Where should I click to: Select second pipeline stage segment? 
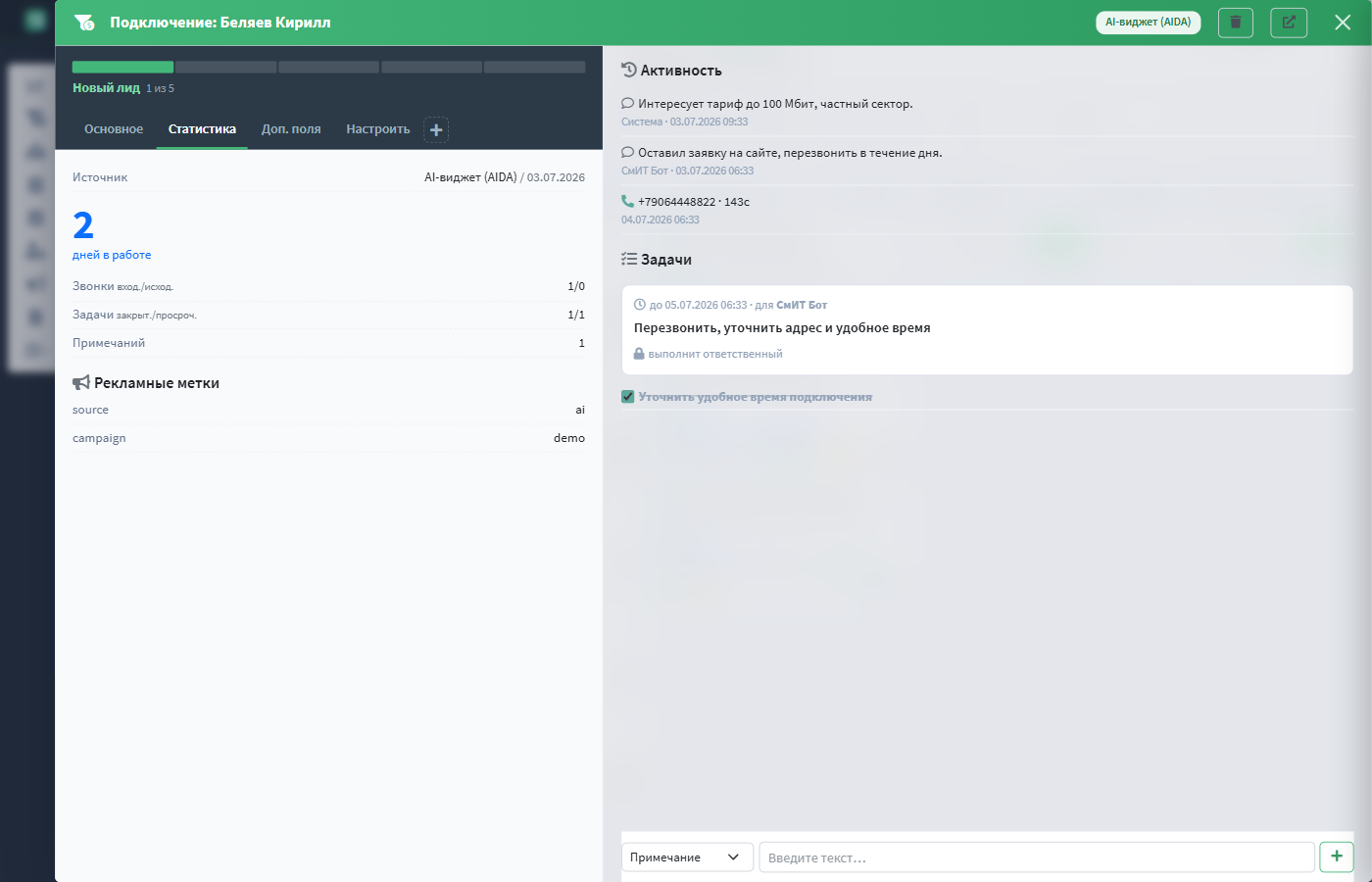(x=225, y=68)
